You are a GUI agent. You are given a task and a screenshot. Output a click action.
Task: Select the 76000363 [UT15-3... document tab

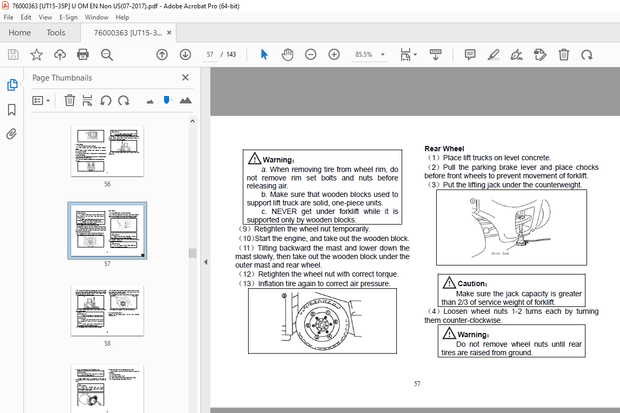(127, 33)
